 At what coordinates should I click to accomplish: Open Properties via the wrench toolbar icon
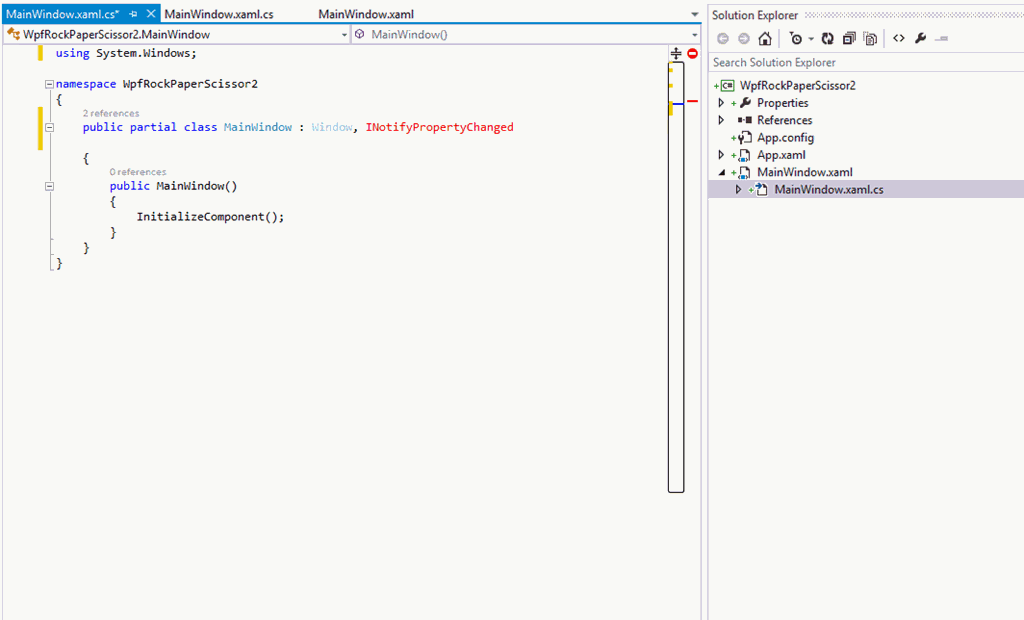click(920, 38)
